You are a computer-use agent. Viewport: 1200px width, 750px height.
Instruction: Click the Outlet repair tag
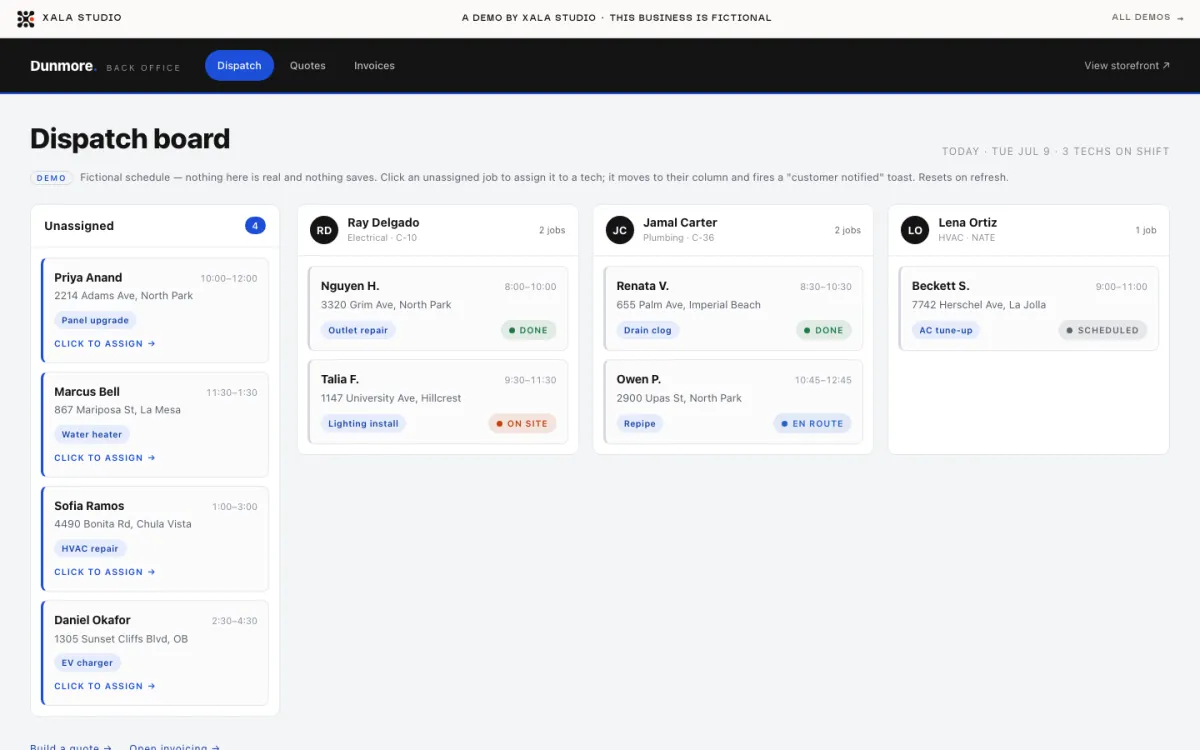[x=358, y=330]
